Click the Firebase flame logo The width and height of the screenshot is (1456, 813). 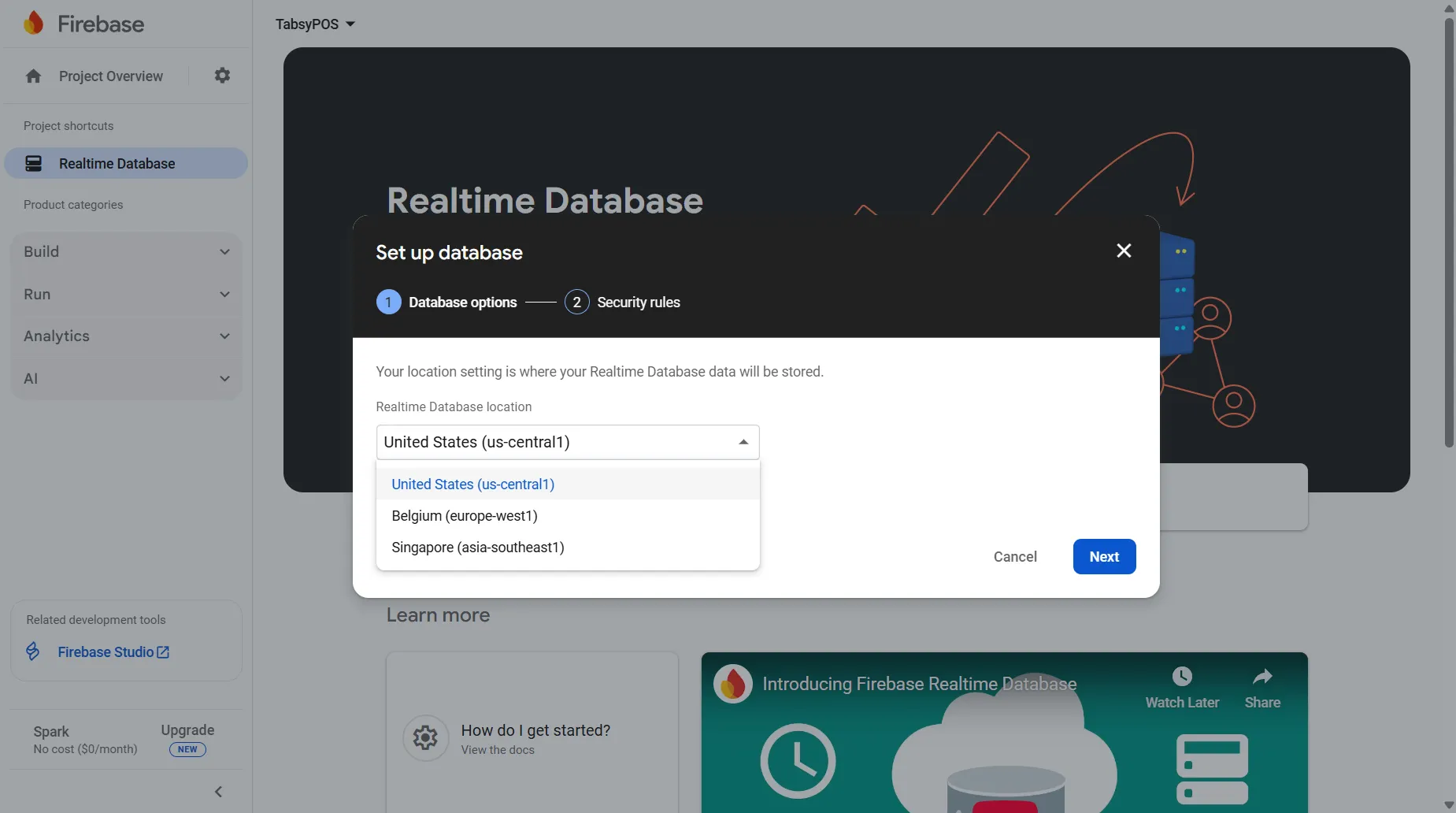click(33, 24)
